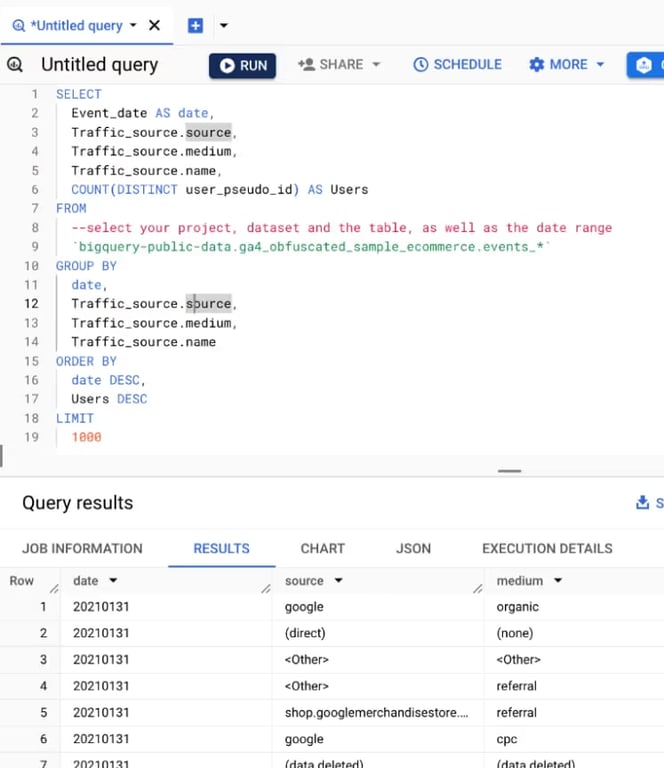
Task: Switch to JSON tab
Action: pyautogui.click(x=413, y=549)
